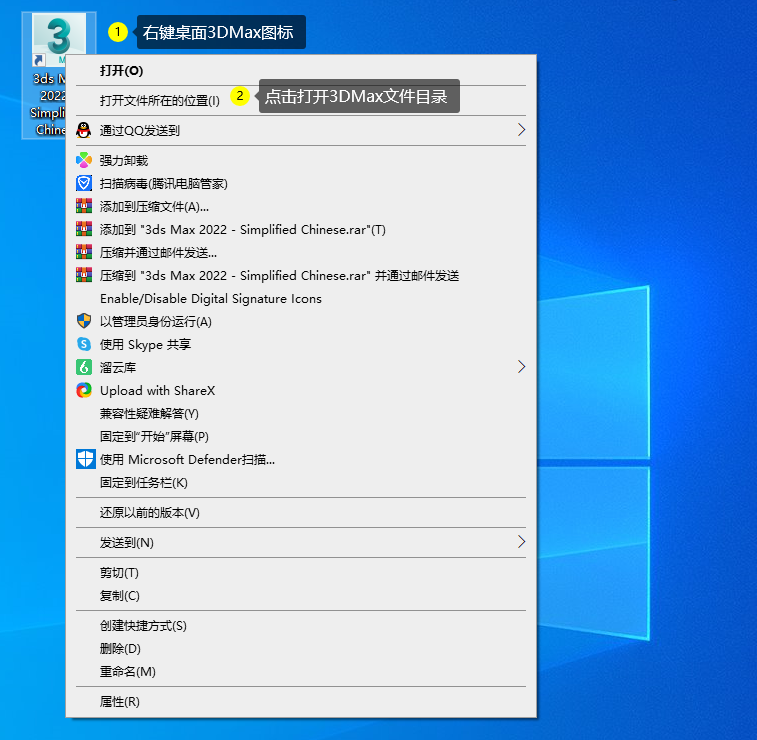Select 打开文件所在的位置(I)

[x=301, y=100]
